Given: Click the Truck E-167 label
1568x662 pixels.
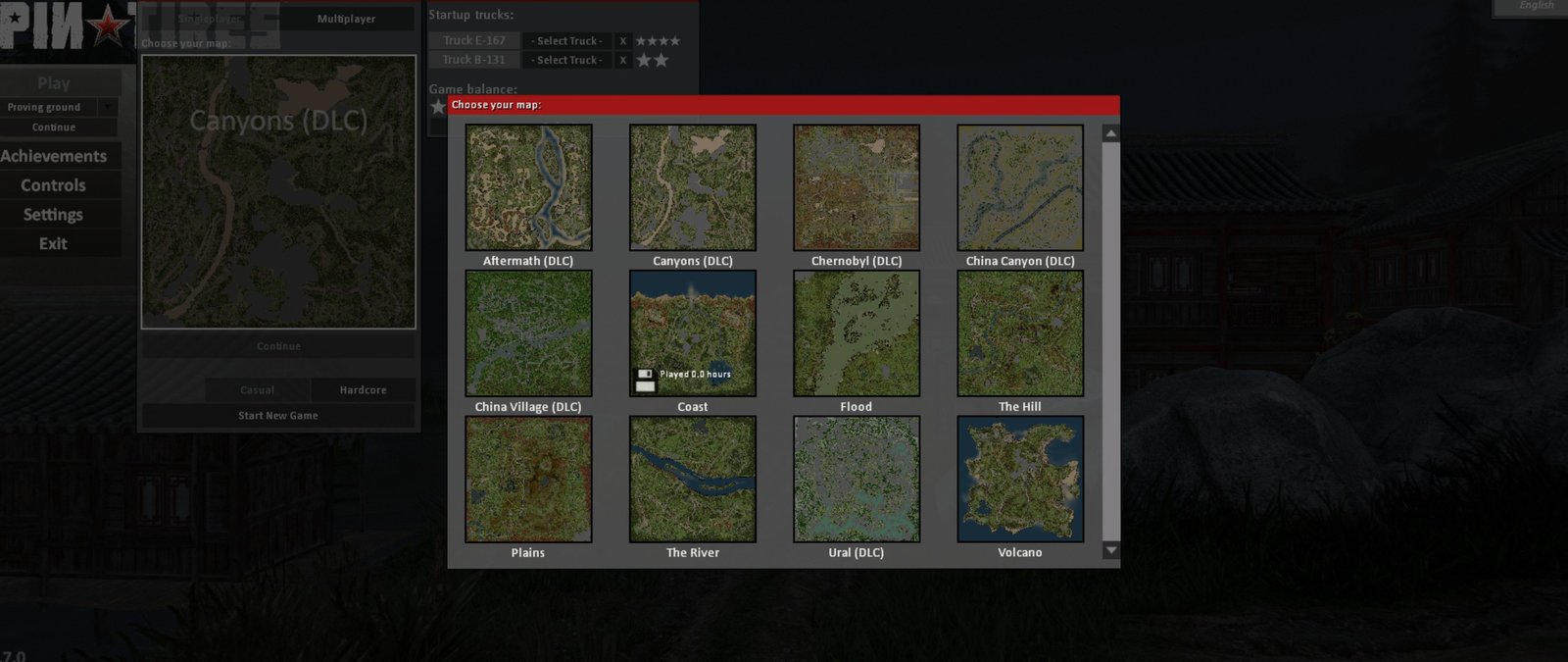Looking at the screenshot, I should (474, 40).
